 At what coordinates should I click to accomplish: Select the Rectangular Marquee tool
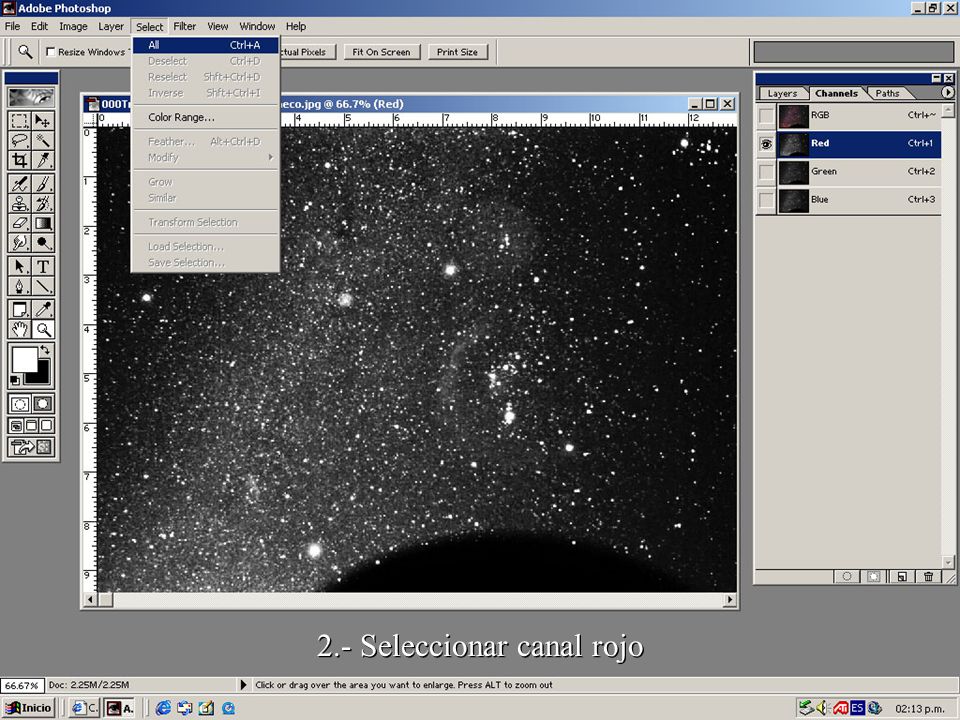[x=20, y=121]
